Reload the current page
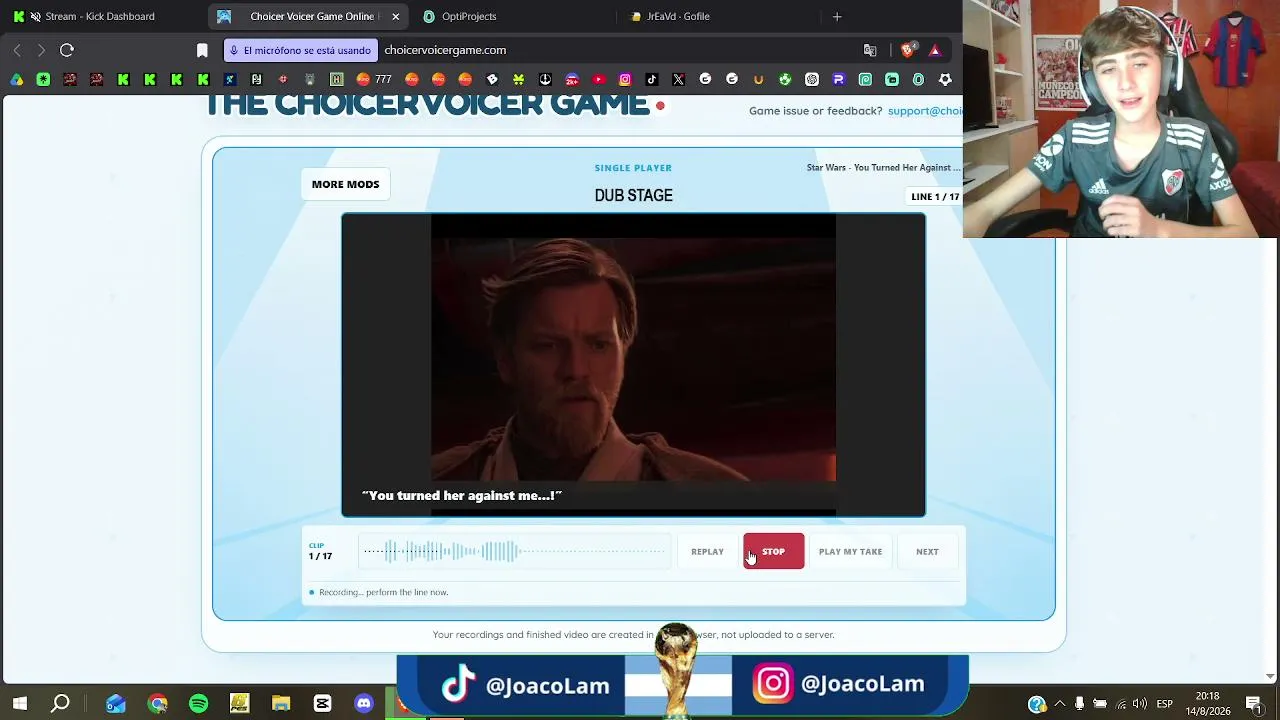Image resolution: width=1280 pixels, height=720 pixels. click(67, 50)
